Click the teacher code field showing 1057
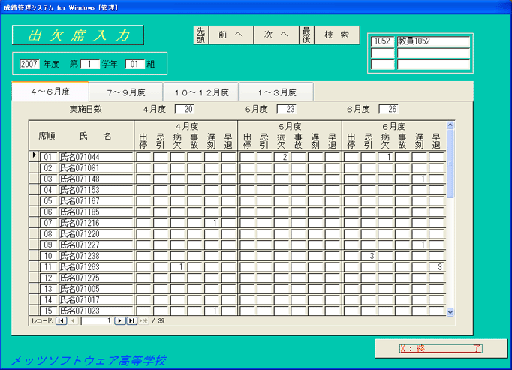The width and height of the screenshot is (512, 370). coord(383,41)
